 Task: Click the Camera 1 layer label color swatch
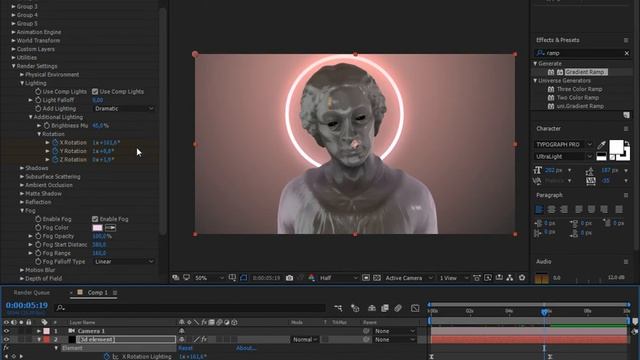click(x=47, y=331)
